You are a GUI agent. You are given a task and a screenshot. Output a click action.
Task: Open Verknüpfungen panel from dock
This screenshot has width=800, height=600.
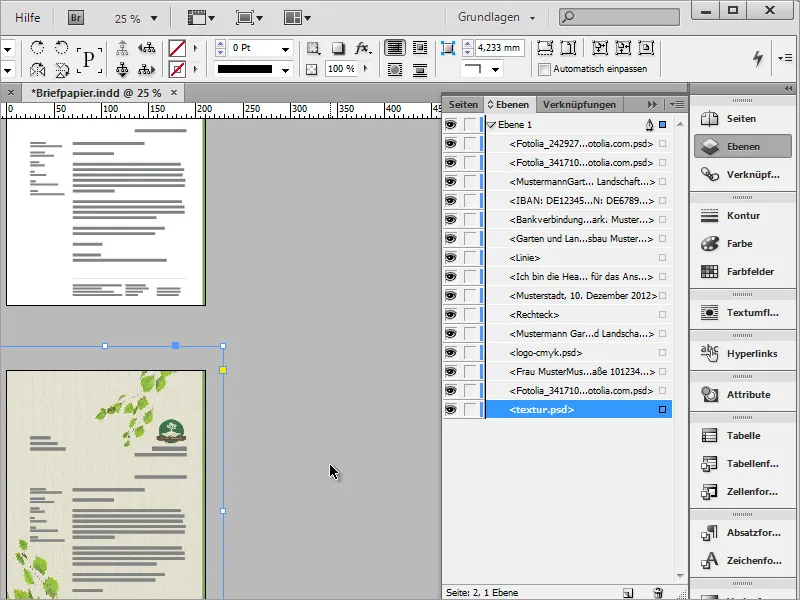click(x=742, y=174)
